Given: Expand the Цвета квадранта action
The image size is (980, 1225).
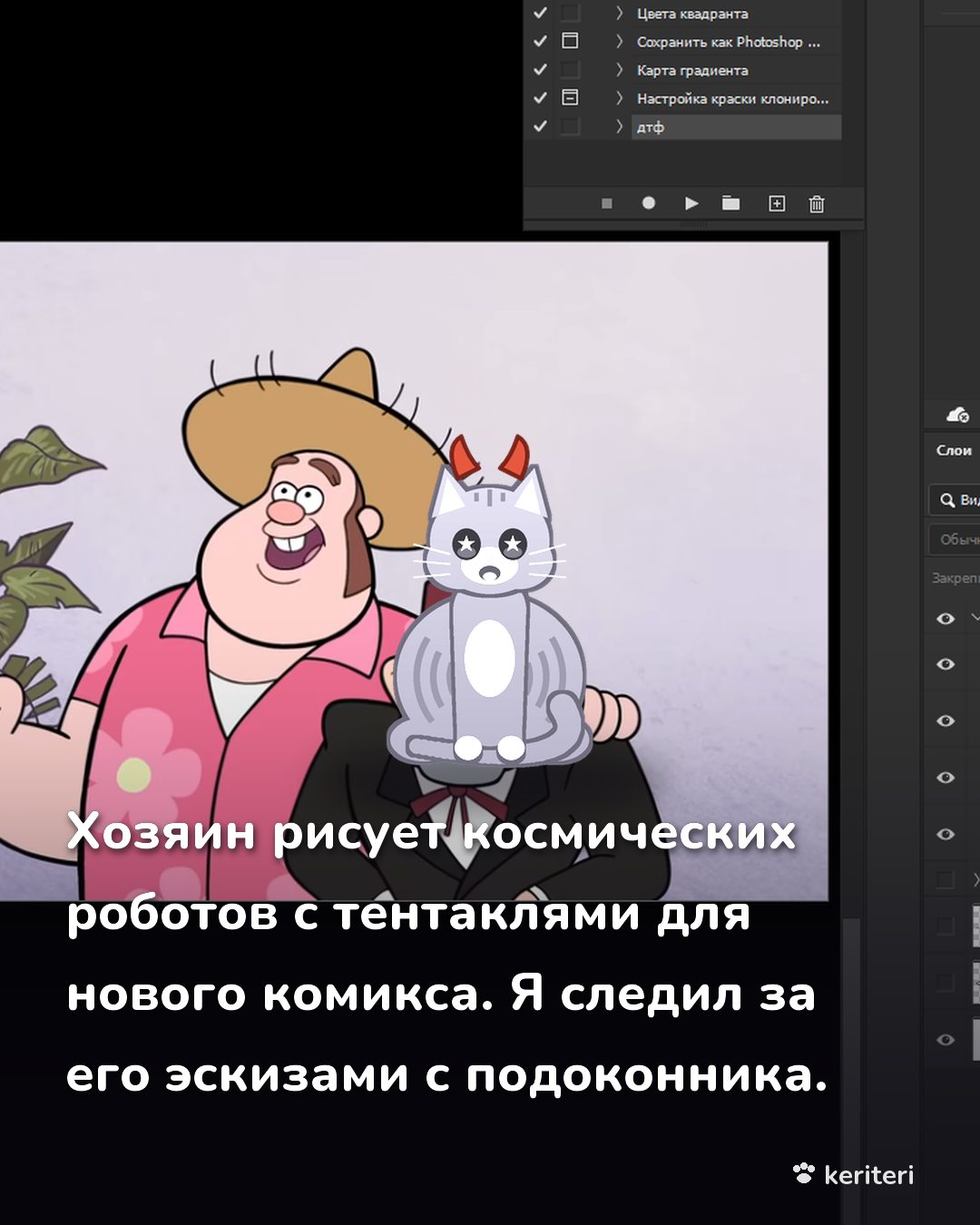Looking at the screenshot, I should coord(620,13).
